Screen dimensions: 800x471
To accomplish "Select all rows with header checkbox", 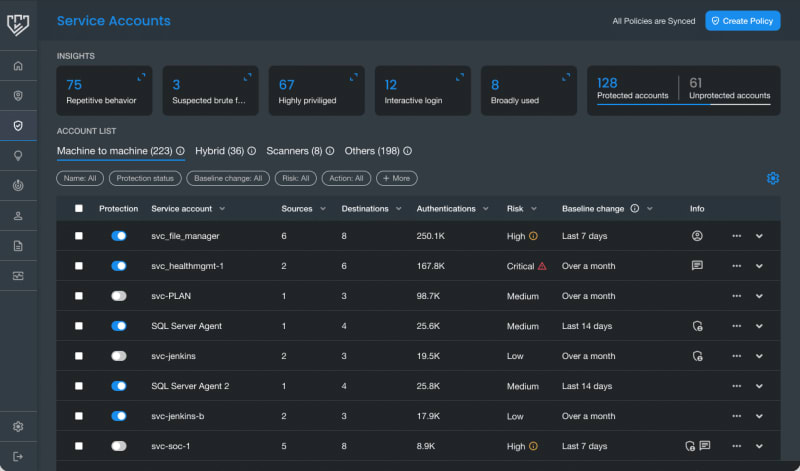I will 79,209.
